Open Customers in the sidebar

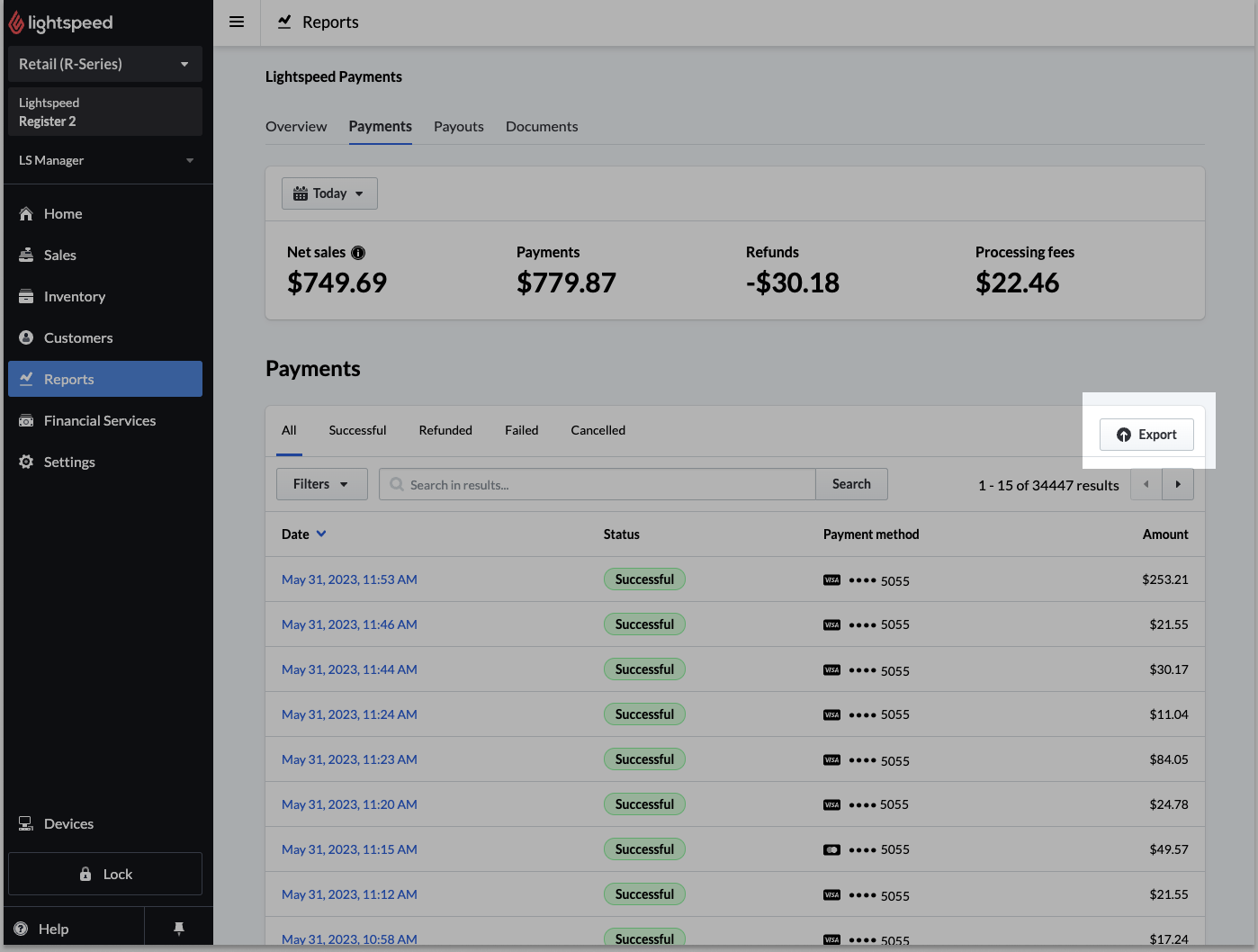pyautogui.click(x=105, y=337)
